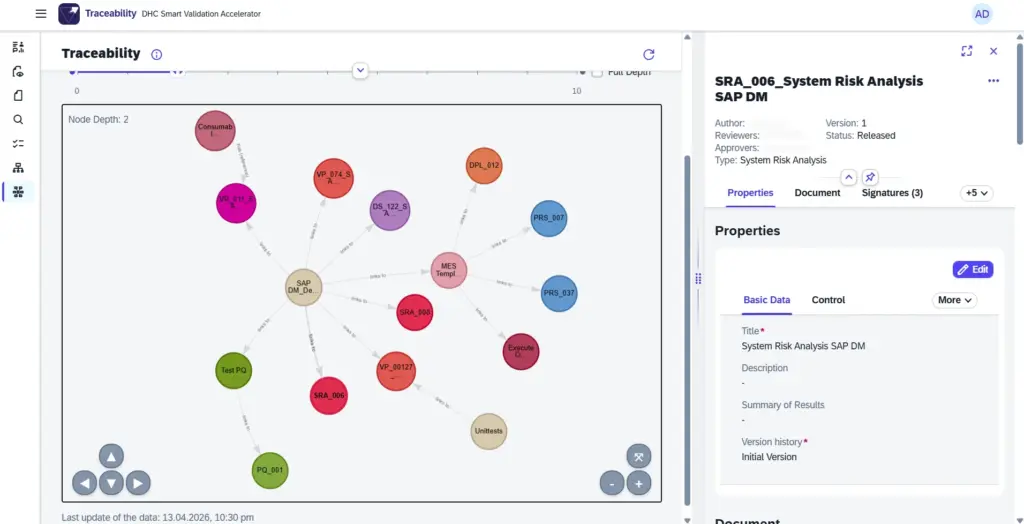Pan the graph up with arrow button
Viewport: 1024px width, 524px height.
coord(111,455)
